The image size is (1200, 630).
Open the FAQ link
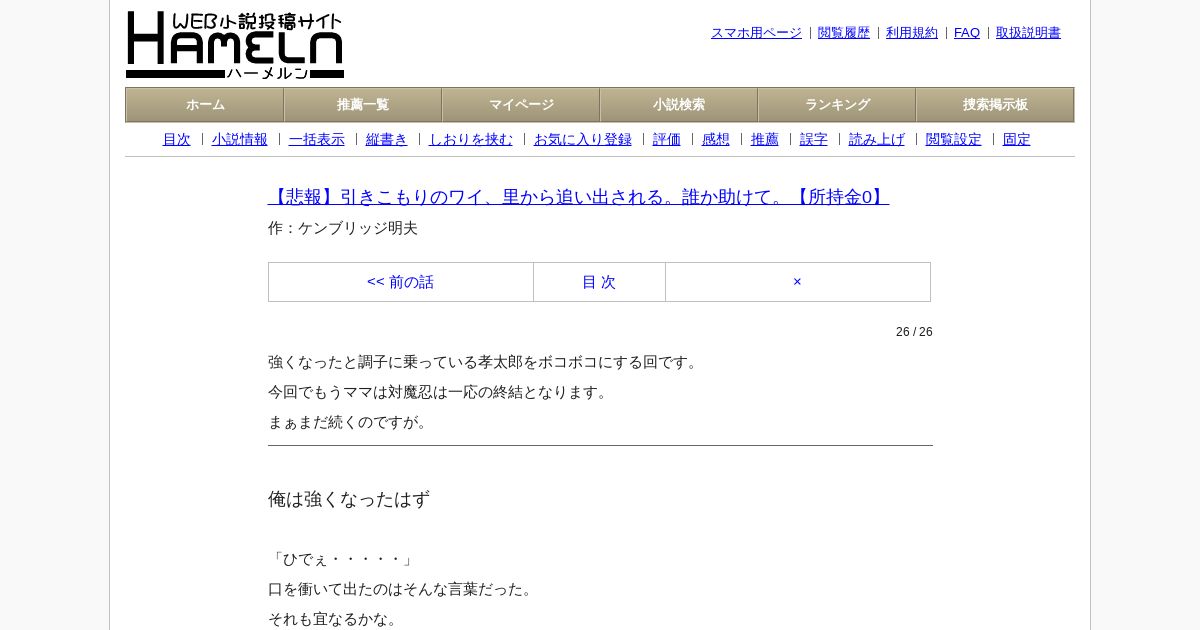point(967,33)
